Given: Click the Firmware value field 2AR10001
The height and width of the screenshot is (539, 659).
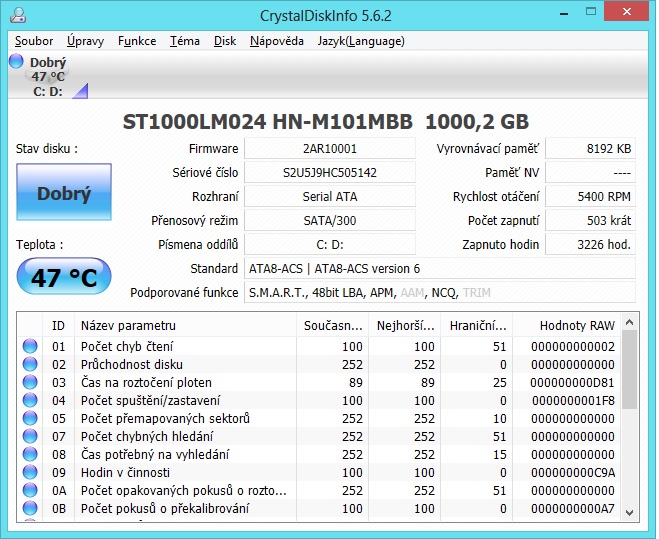Looking at the screenshot, I should [329, 148].
